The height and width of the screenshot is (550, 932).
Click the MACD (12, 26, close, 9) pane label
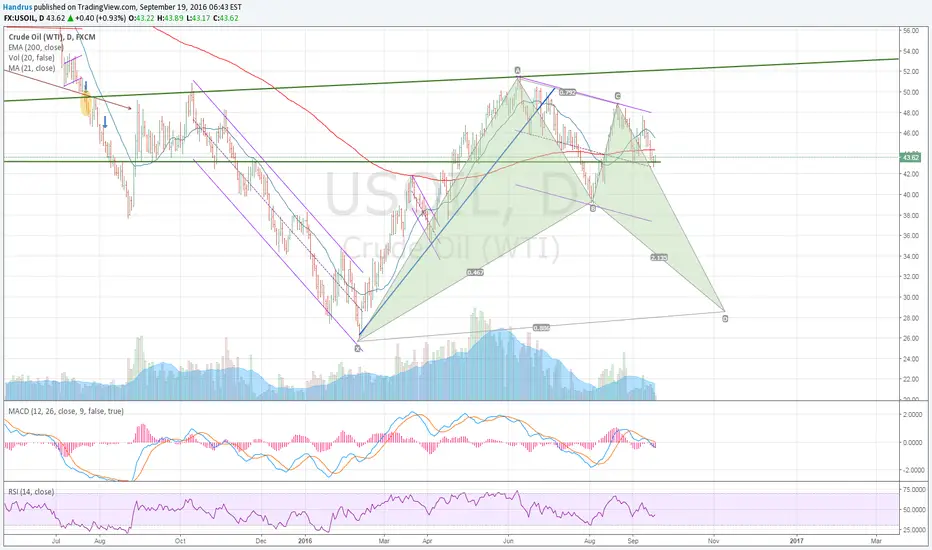[66, 411]
